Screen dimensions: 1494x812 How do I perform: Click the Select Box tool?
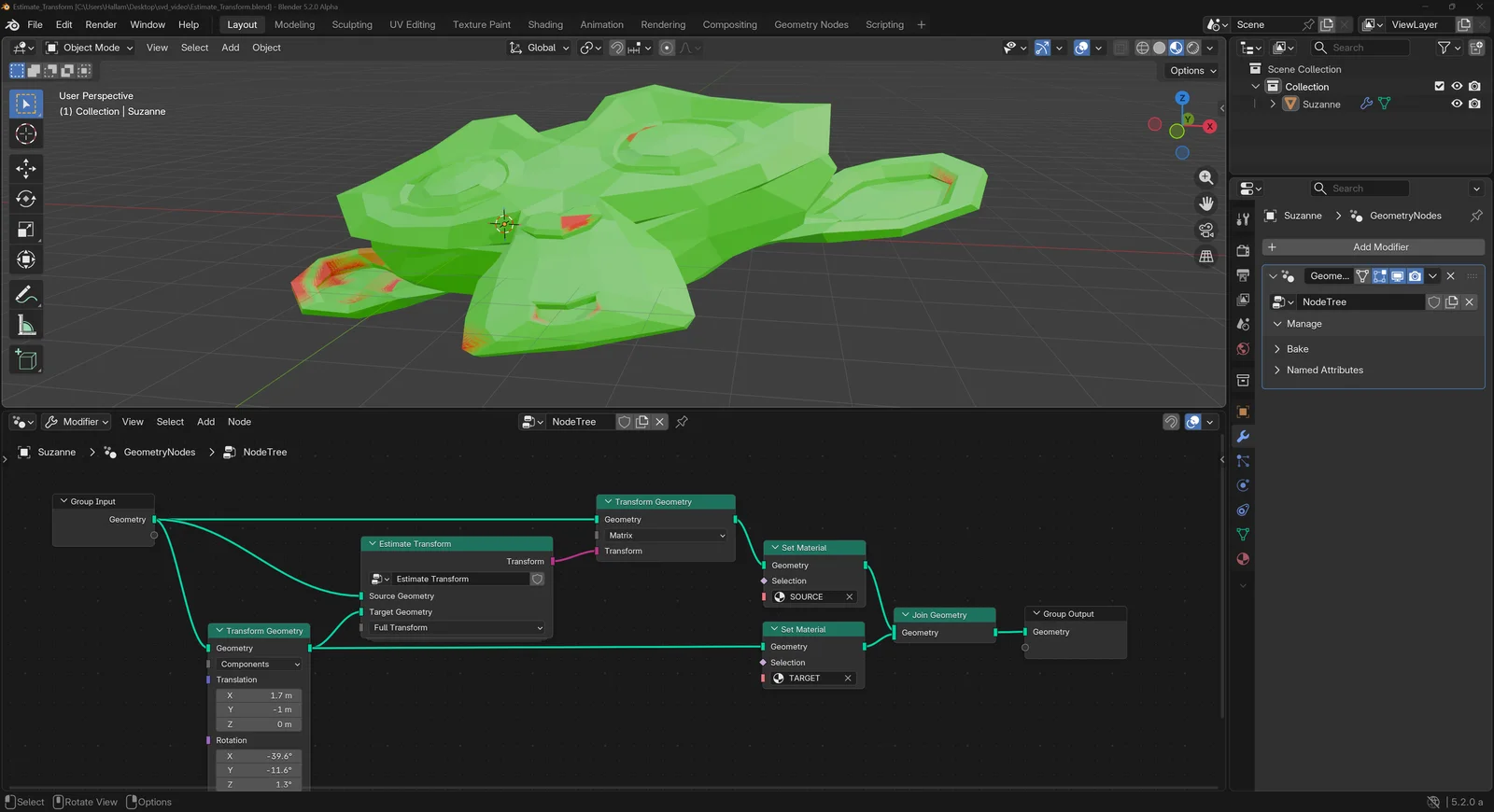pos(26,104)
